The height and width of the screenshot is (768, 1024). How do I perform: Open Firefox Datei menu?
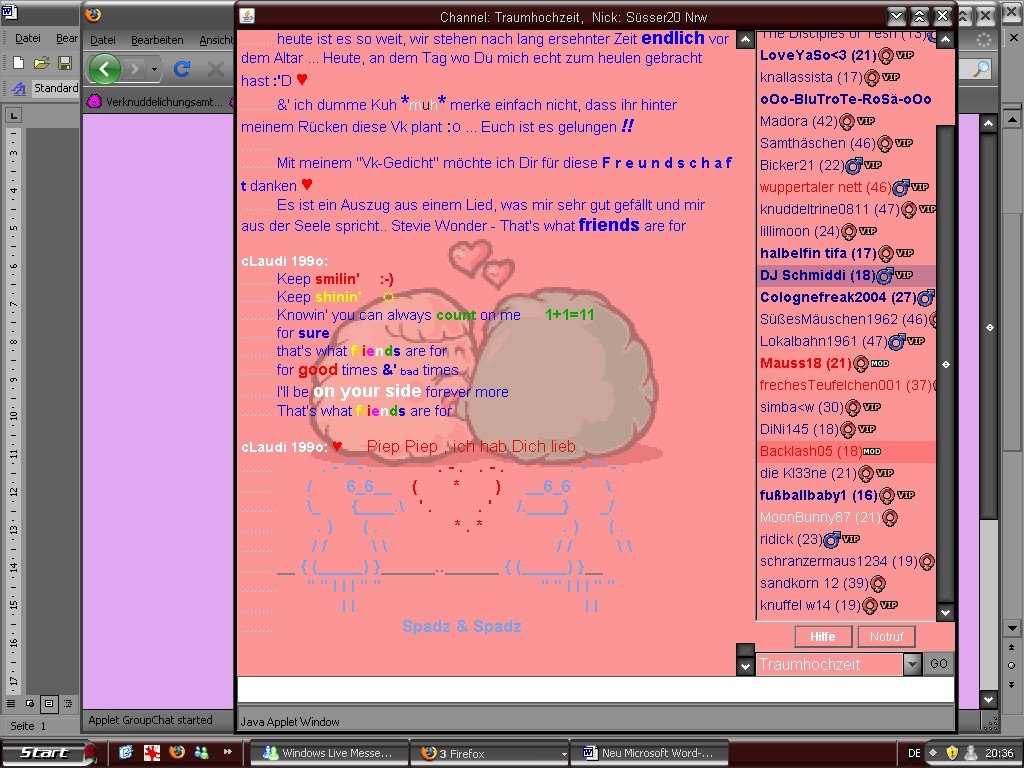click(x=103, y=40)
